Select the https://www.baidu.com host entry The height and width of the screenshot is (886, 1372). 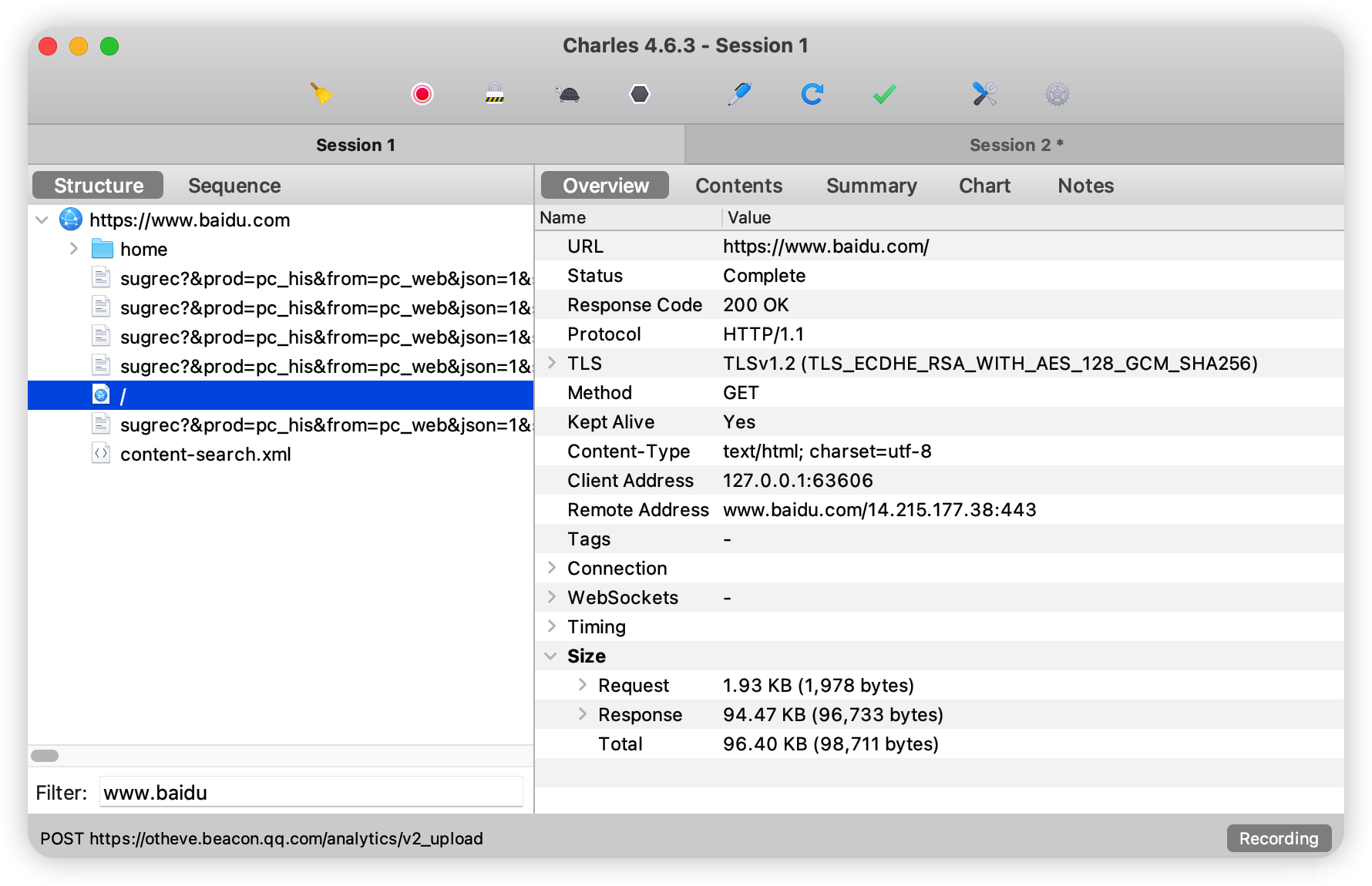click(x=190, y=220)
